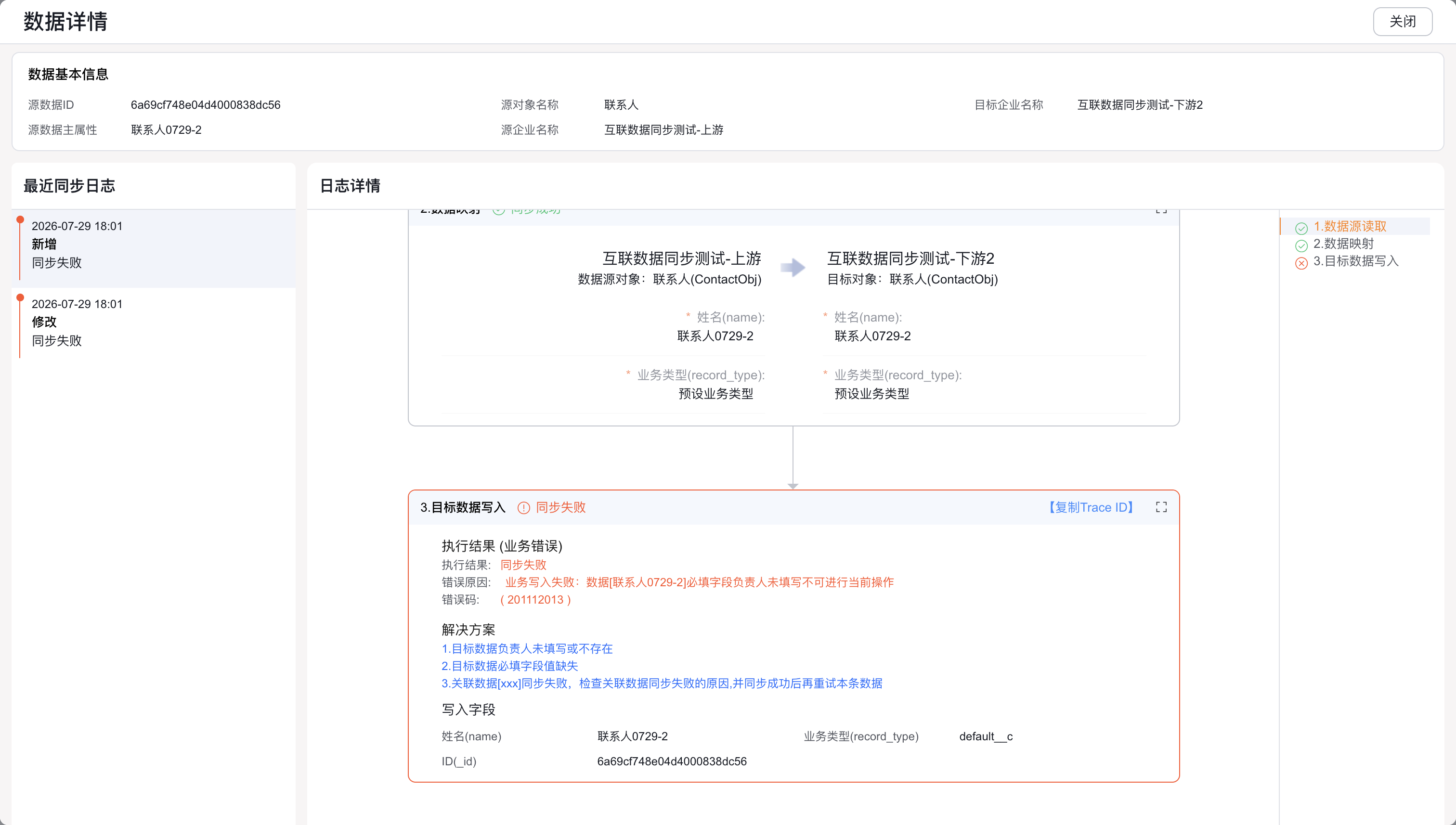Click the 日志详情 heading
Image resolution: width=1456 pixels, height=825 pixels.
350,186
